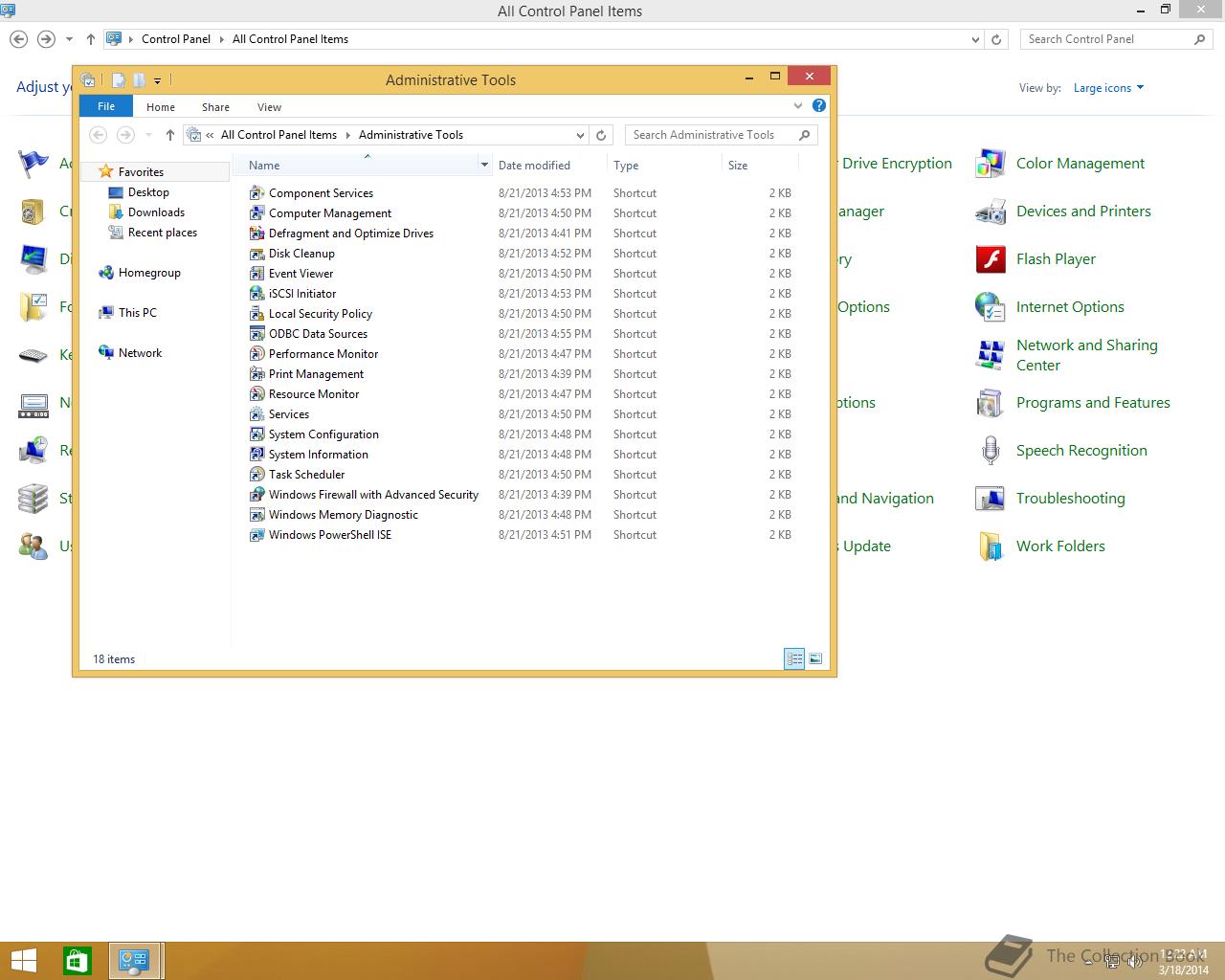Viewport: 1225px width, 980px height.
Task: Click Windows Start button on taskbar
Action: click(24, 961)
